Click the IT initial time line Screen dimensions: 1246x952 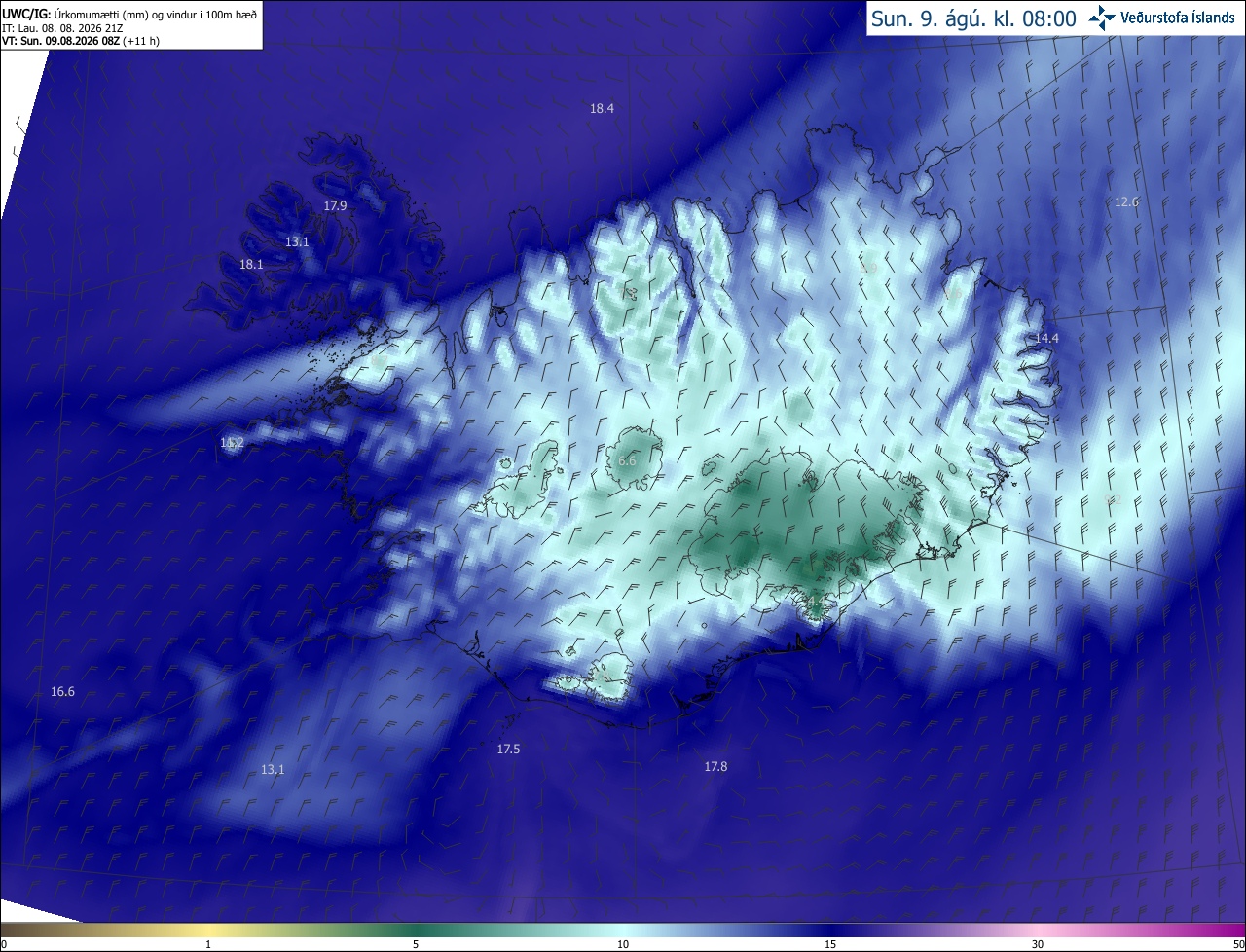click(x=62, y=28)
